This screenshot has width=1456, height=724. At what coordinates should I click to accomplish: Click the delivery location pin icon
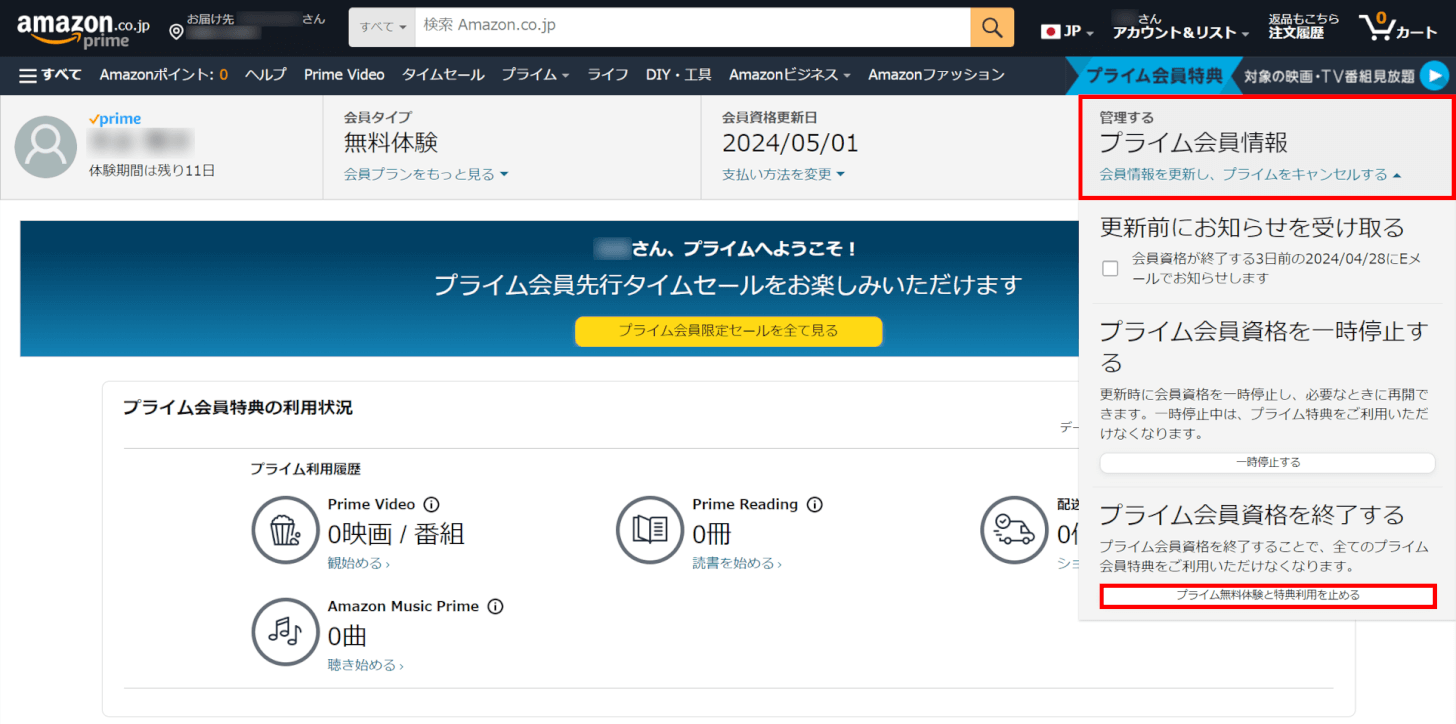pos(176,32)
